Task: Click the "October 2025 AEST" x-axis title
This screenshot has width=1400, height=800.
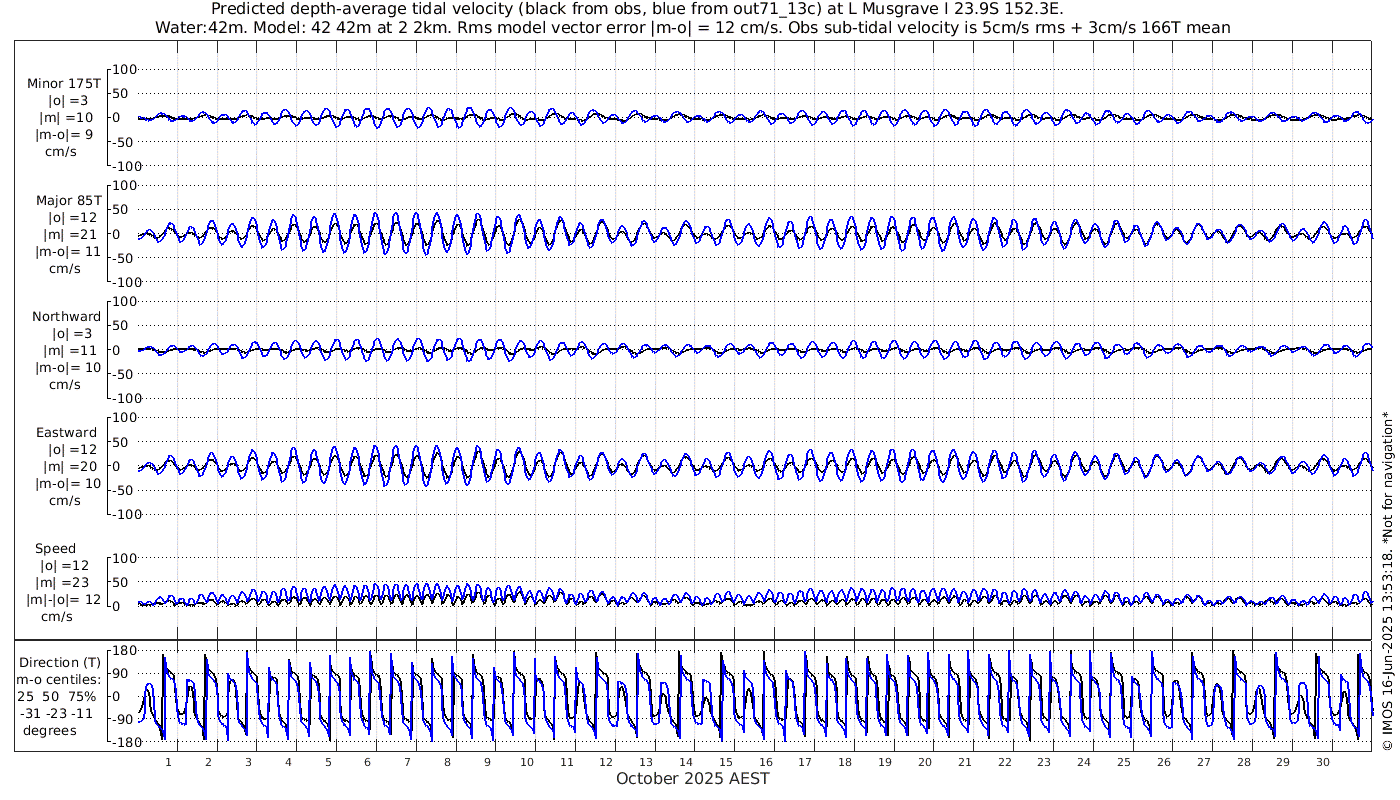Action: pos(692,779)
